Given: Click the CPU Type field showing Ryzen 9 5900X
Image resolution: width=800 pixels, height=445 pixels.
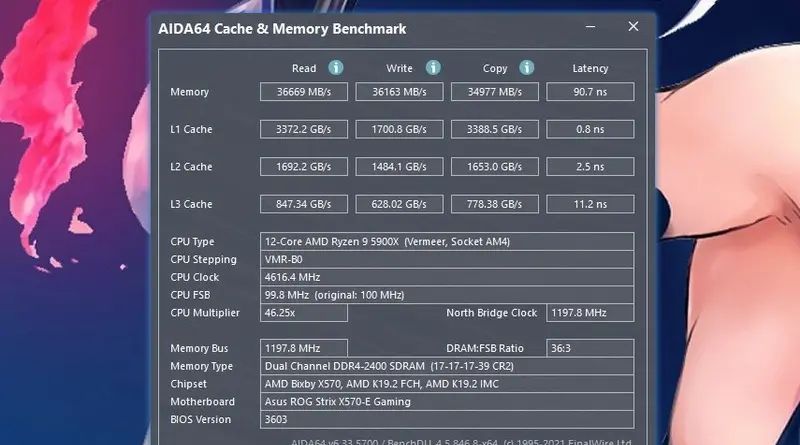Looking at the screenshot, I should pyautogui.click(x=447, y=241).
